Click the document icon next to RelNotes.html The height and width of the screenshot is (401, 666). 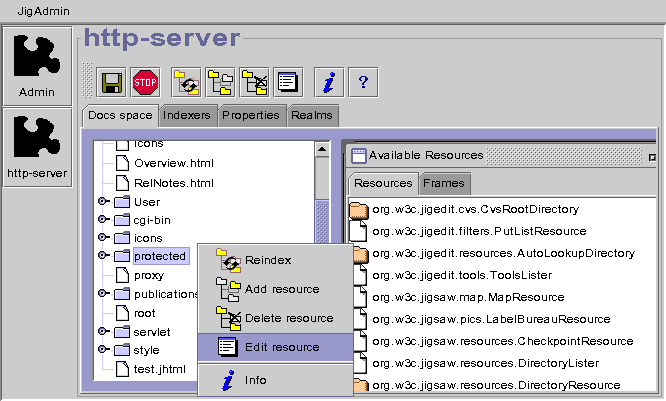click(122, 183)
